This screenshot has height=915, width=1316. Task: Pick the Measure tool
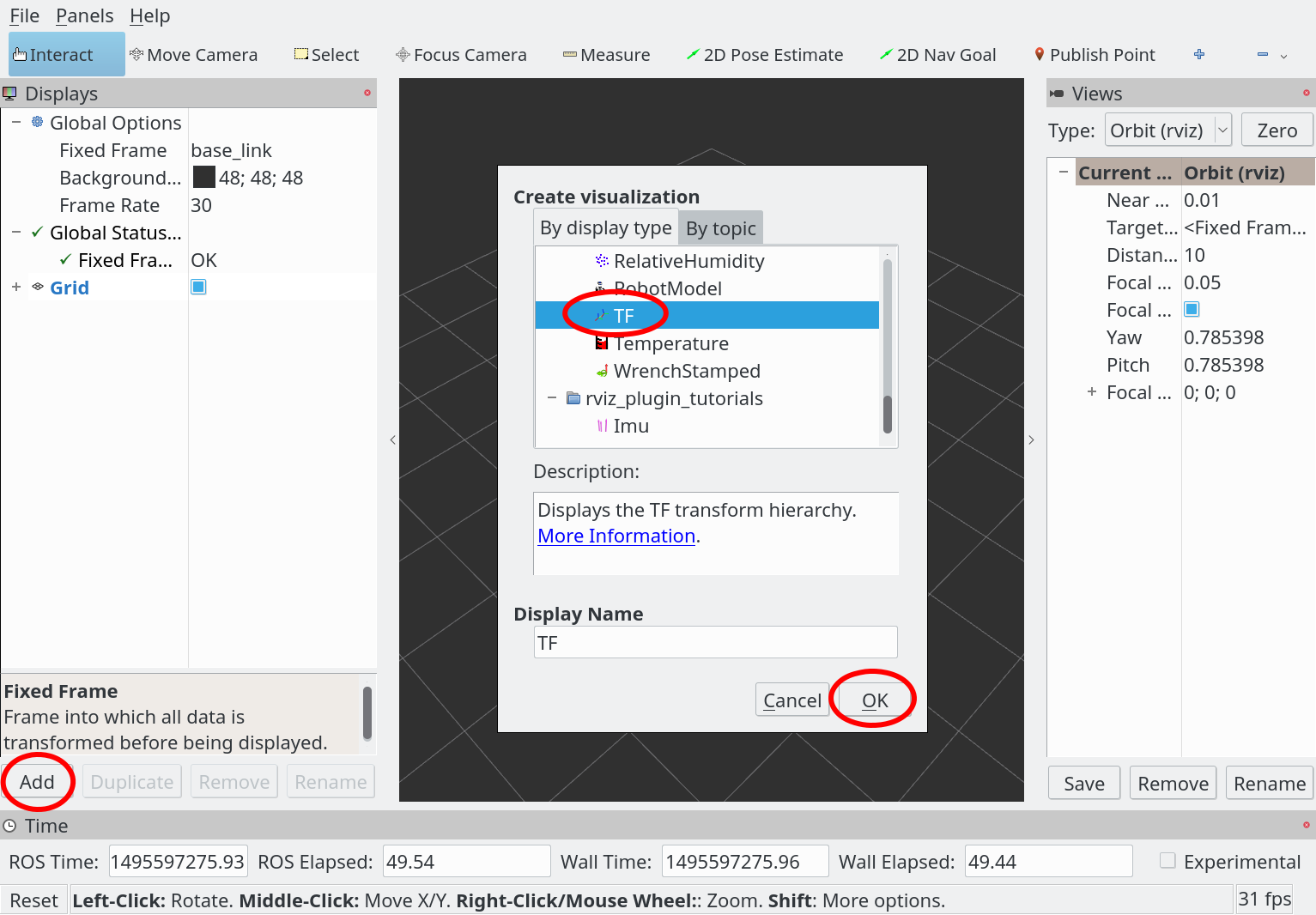(x=606, y=55)
